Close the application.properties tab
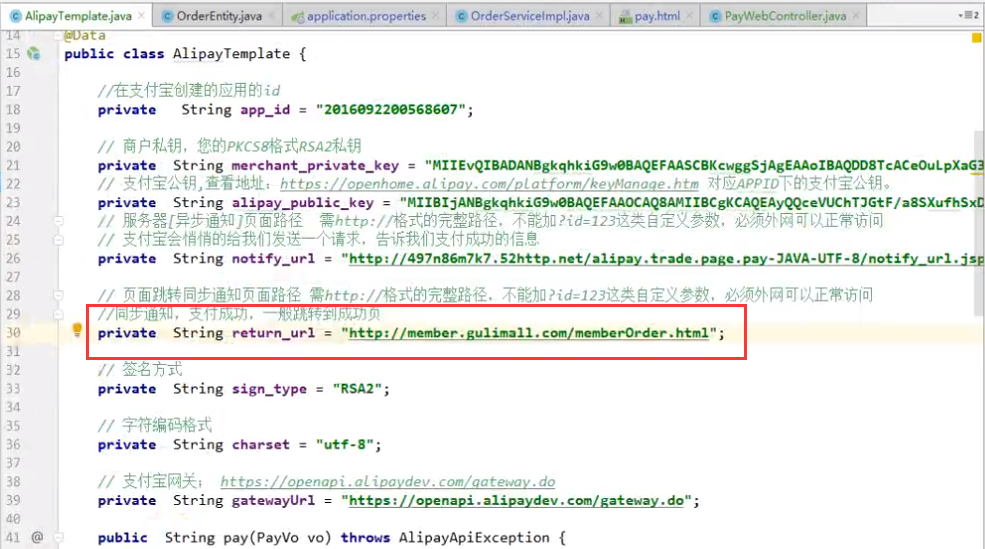985x549 pixels. pyautogui.click(x=435, y=16)
